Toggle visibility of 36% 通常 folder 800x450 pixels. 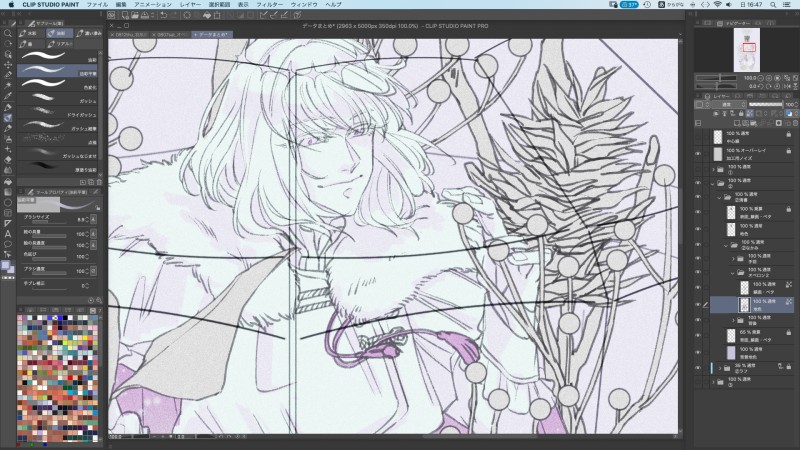click(698, 368)
